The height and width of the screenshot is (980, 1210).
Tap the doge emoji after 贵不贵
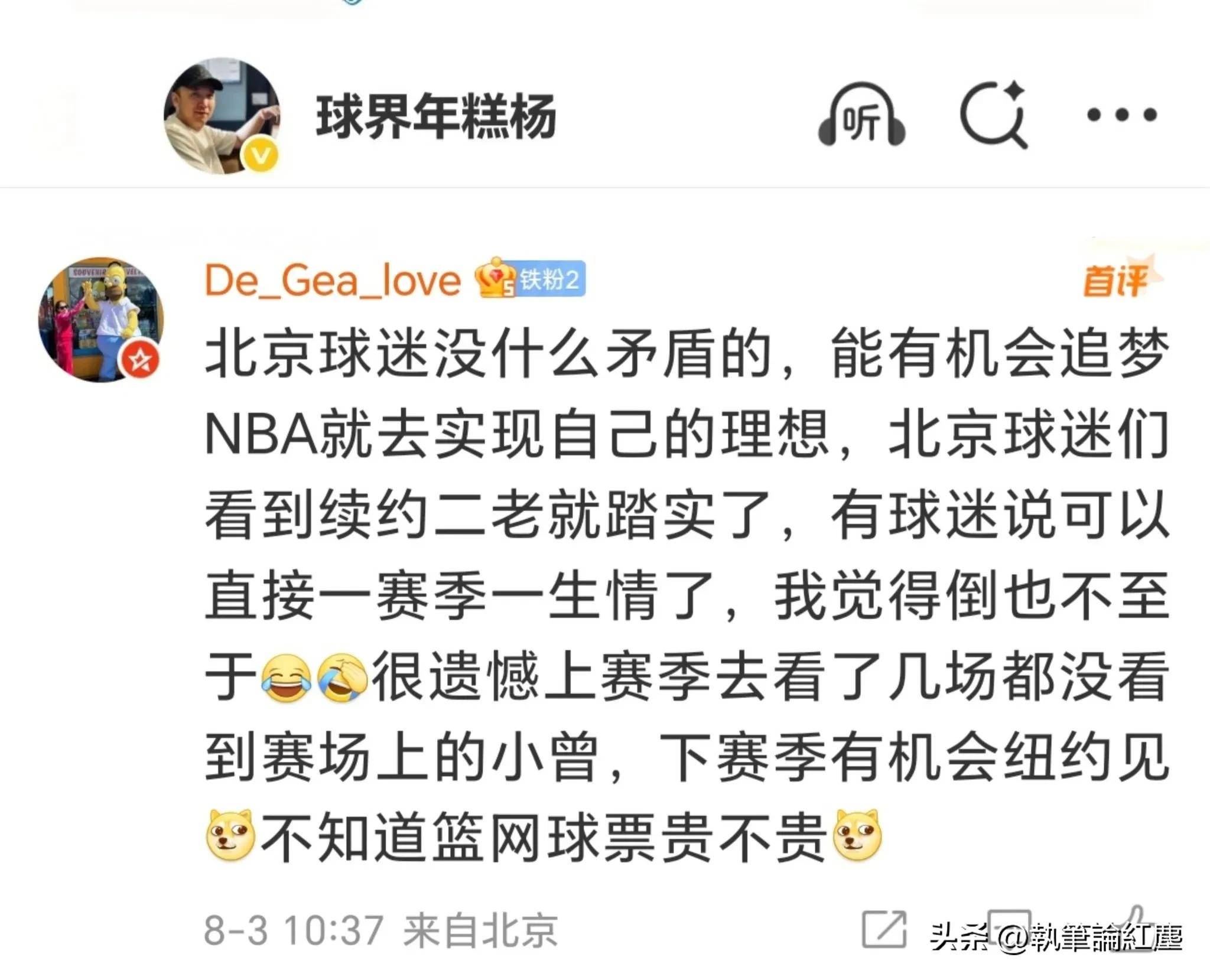pyautogui.click(x=857, y=835)
